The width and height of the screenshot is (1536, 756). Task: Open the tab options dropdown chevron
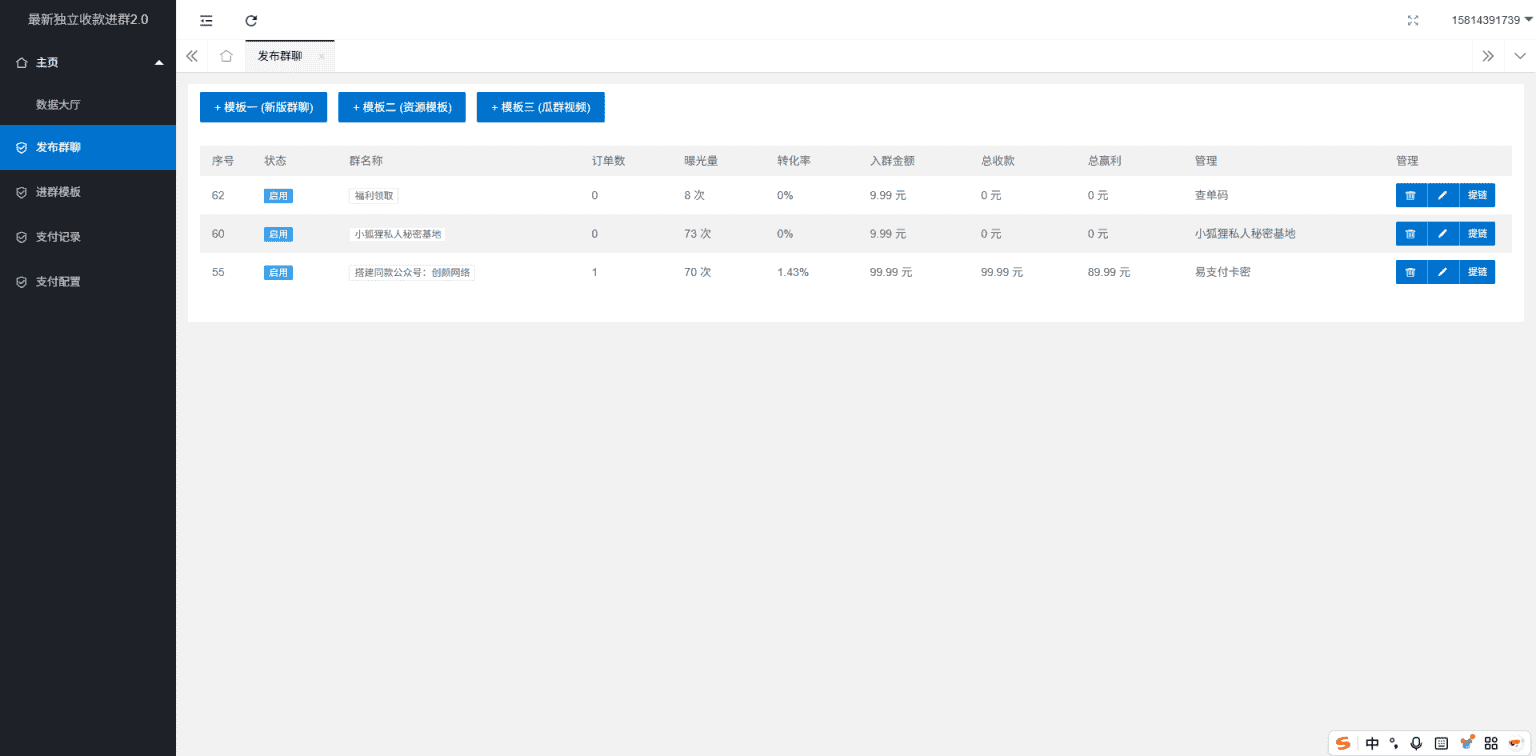(x=1520, y=56)
